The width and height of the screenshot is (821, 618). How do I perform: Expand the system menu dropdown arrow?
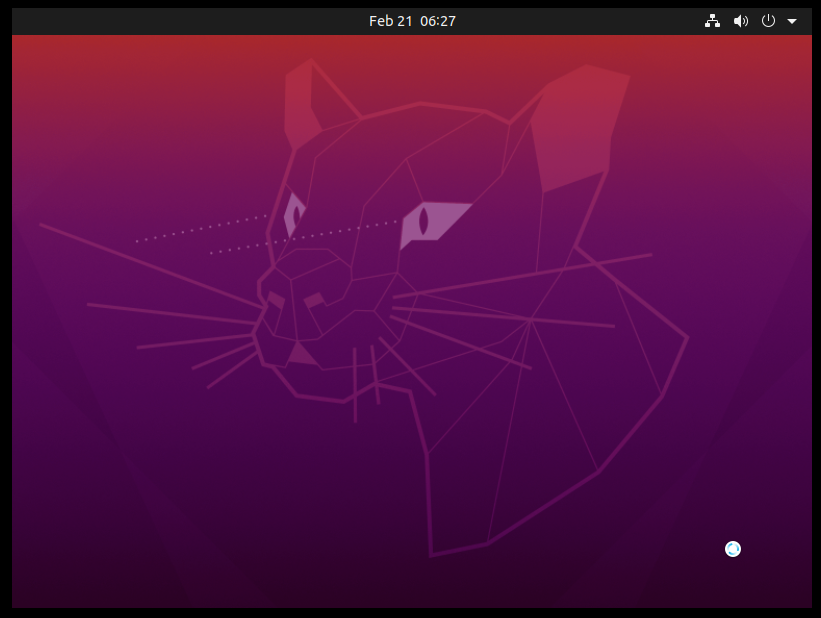coord(792,21)
